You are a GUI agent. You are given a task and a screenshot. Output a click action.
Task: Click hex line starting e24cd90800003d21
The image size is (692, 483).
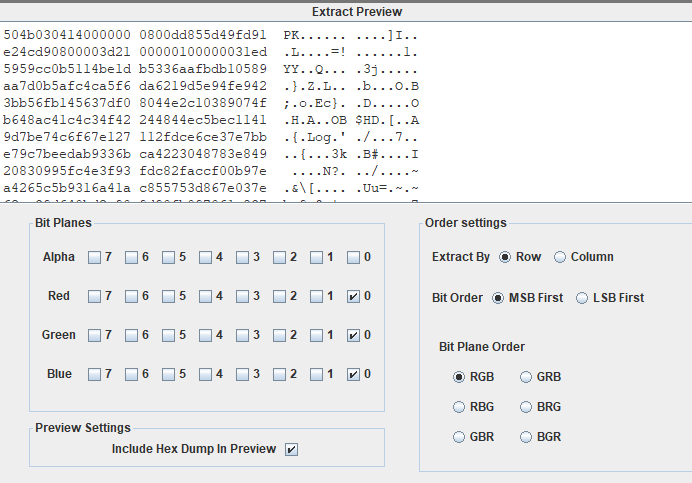tap(211, 52)
